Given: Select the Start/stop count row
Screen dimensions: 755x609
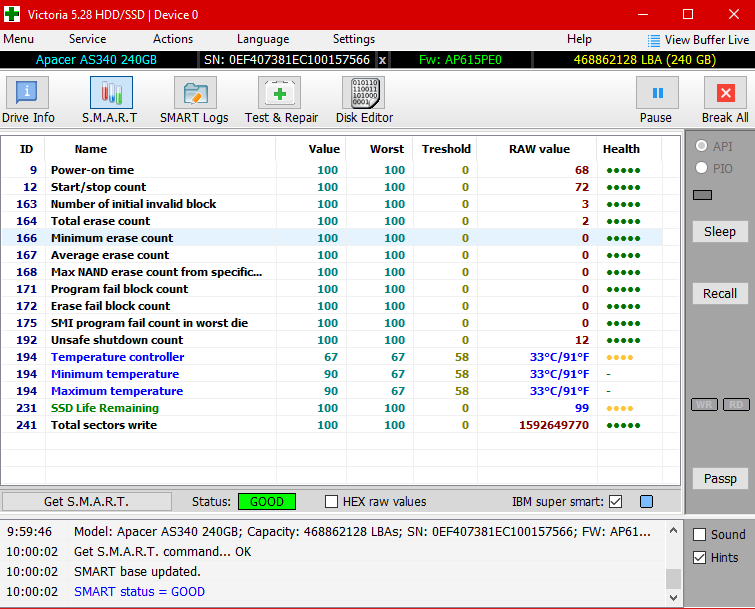Looking at the screenshot, I should pyautogui.click(x=332, y=187).
